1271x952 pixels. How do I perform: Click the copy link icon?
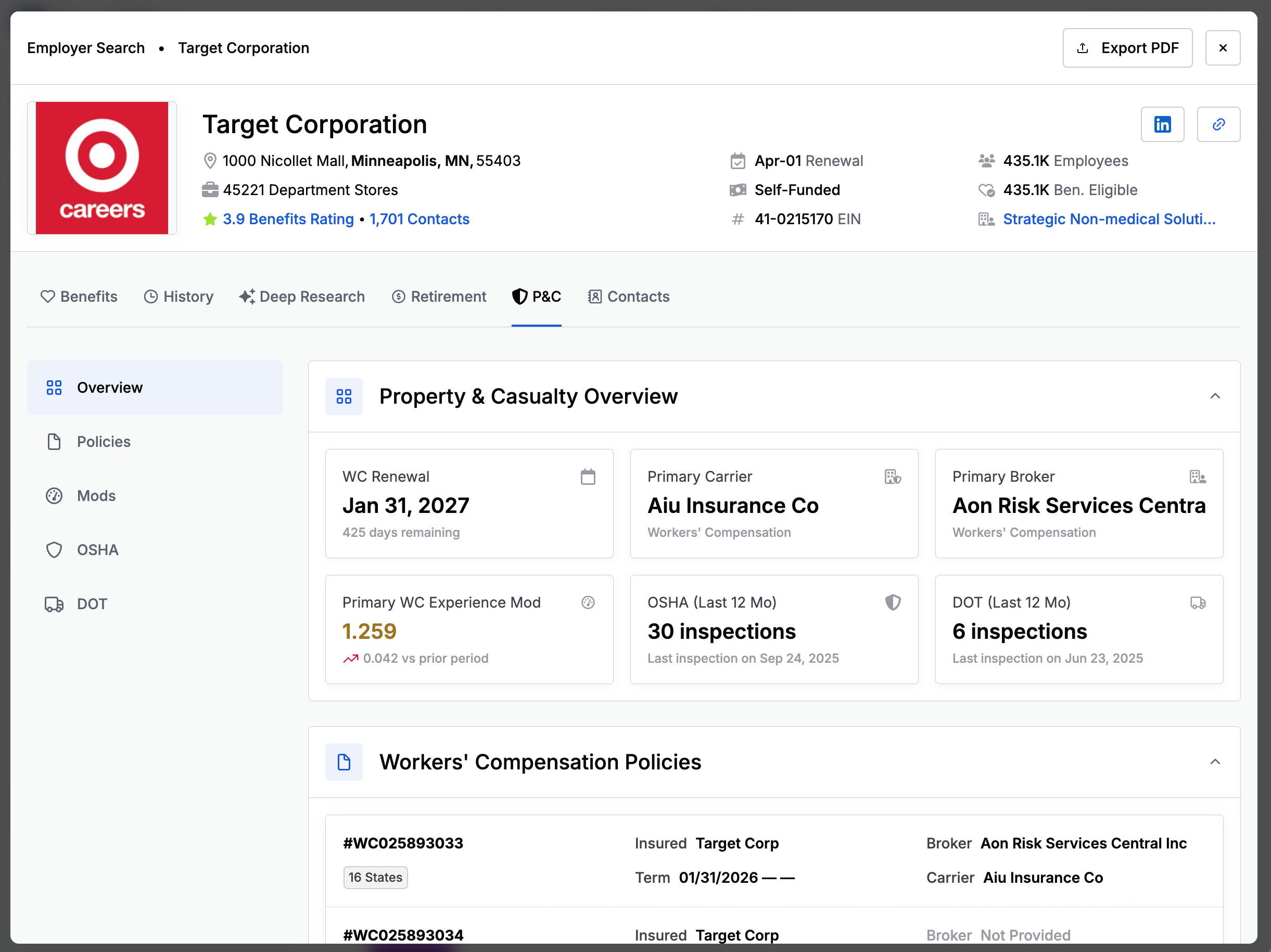(1218, 124)
